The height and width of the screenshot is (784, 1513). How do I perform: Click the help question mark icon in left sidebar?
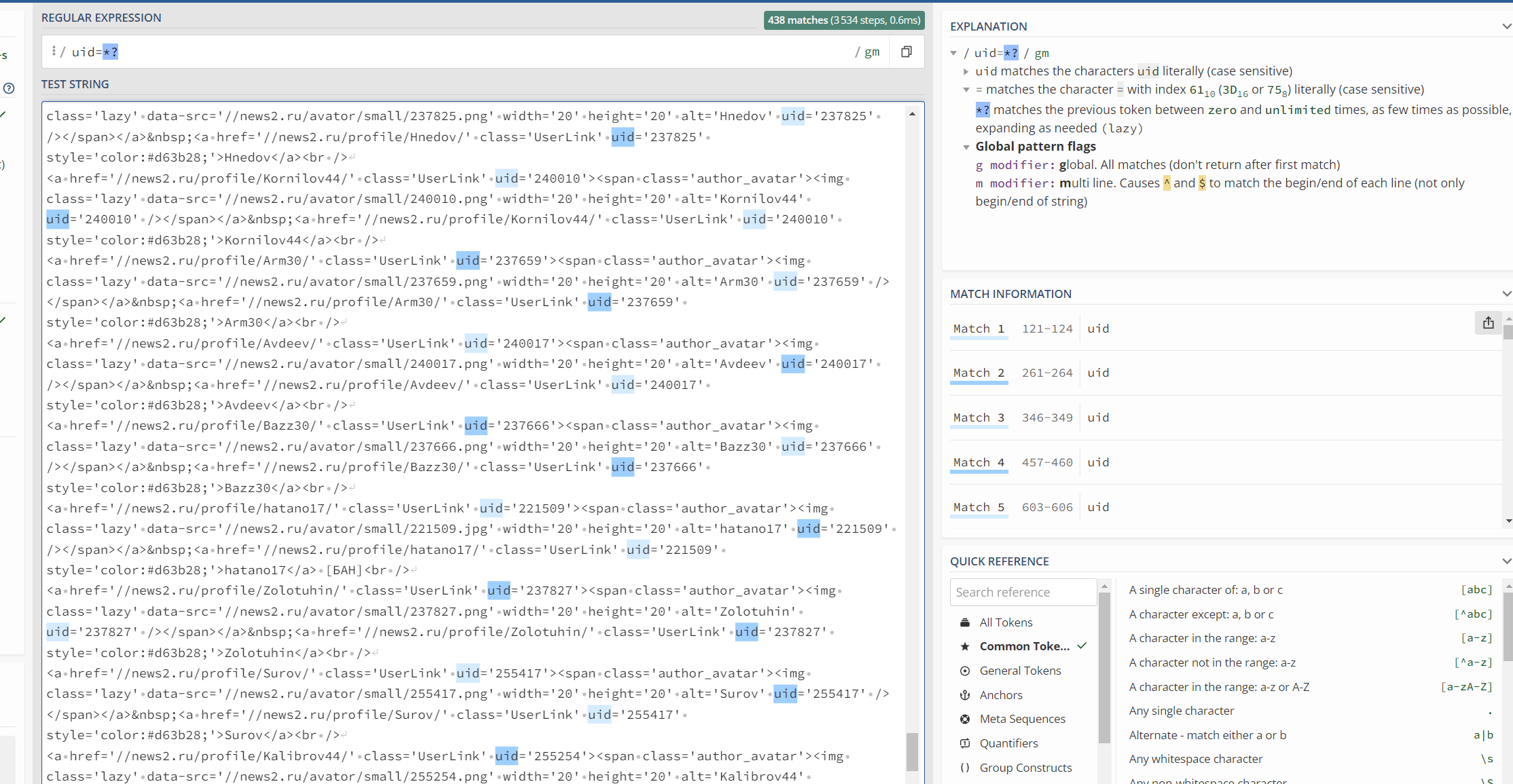9,88
